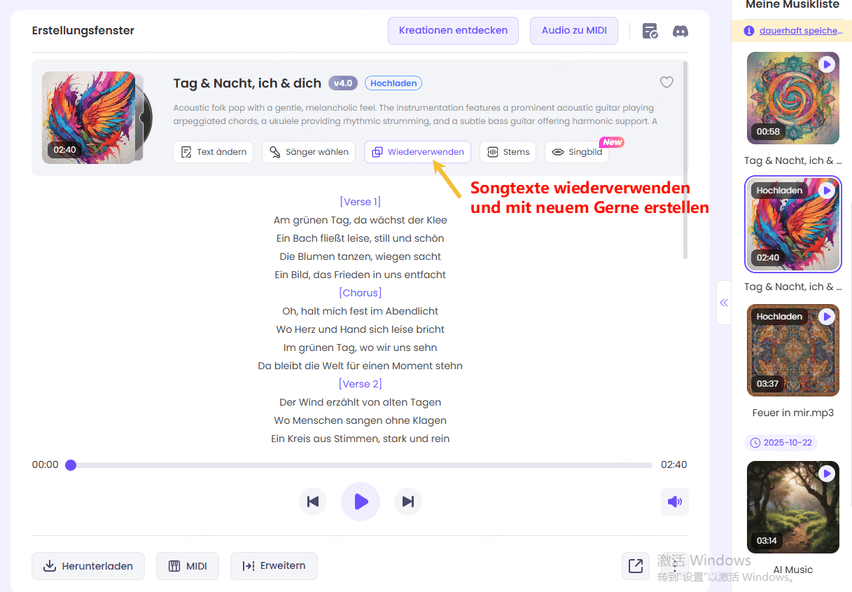
Task: Collapse the music list sidebar chevron
Action: [723, 302]
